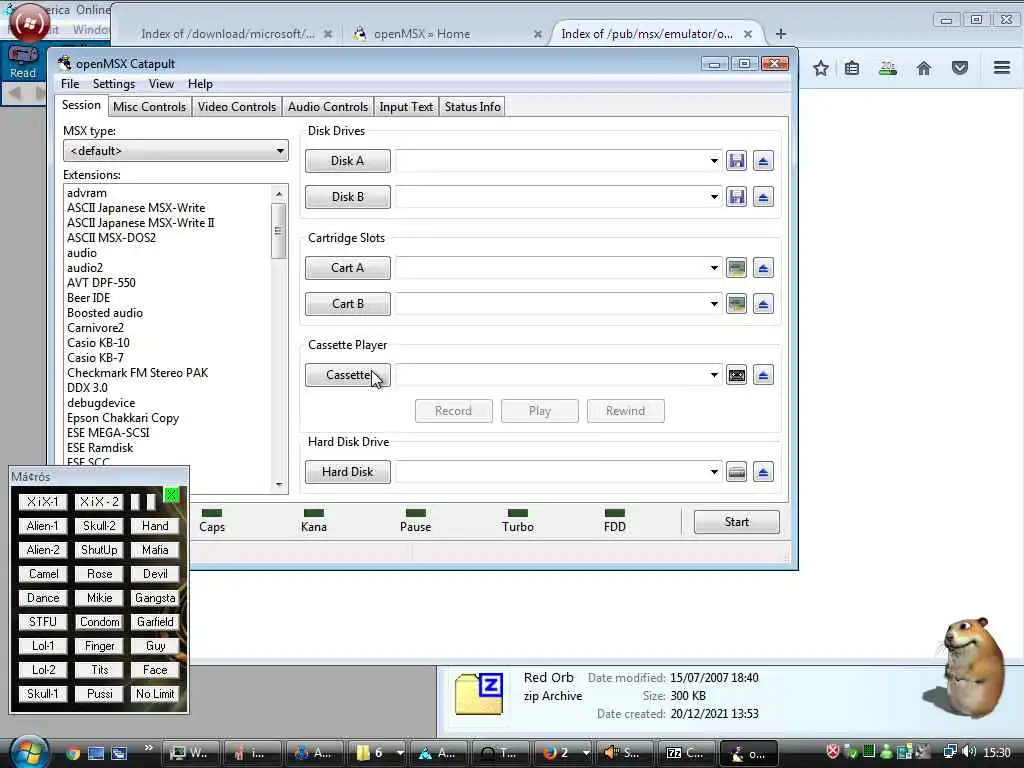
Task: Click the Extensions list scrollbar thumb
Action: [x=279, y=231]
